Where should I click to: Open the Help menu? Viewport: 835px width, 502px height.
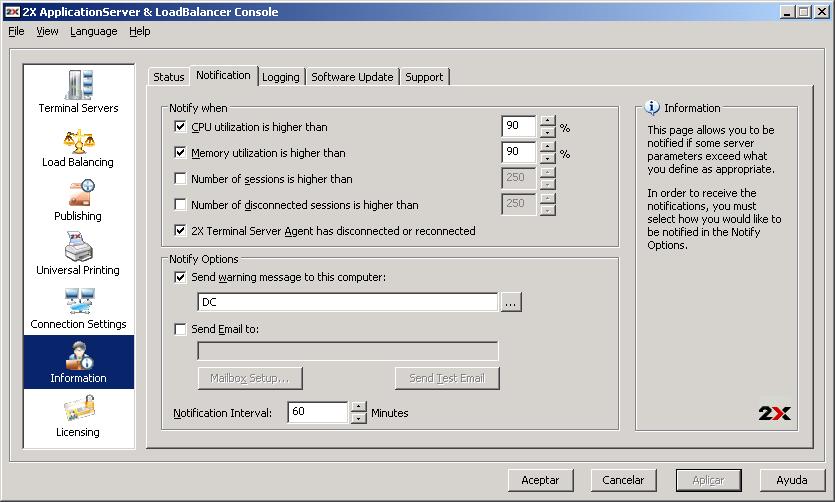click(x=140, y=31)
